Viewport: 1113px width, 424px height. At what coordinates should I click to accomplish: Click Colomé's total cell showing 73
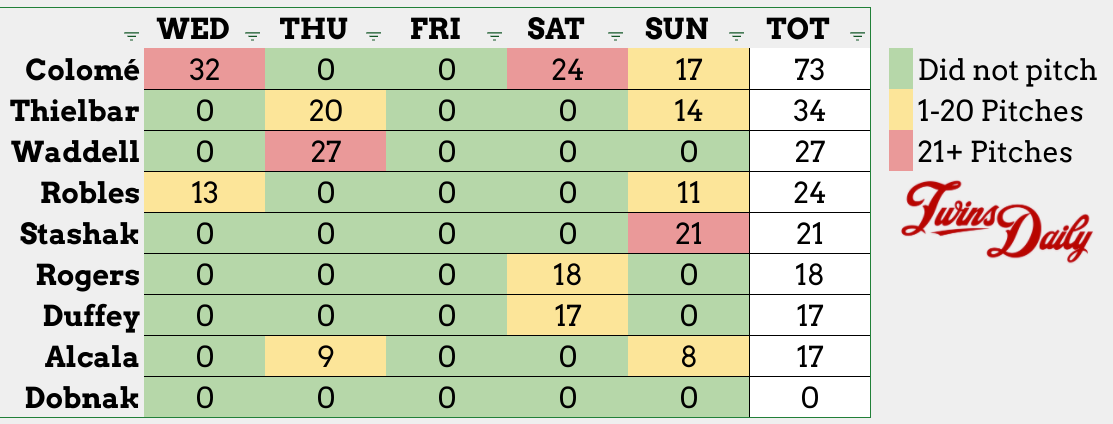coord(810,70)
